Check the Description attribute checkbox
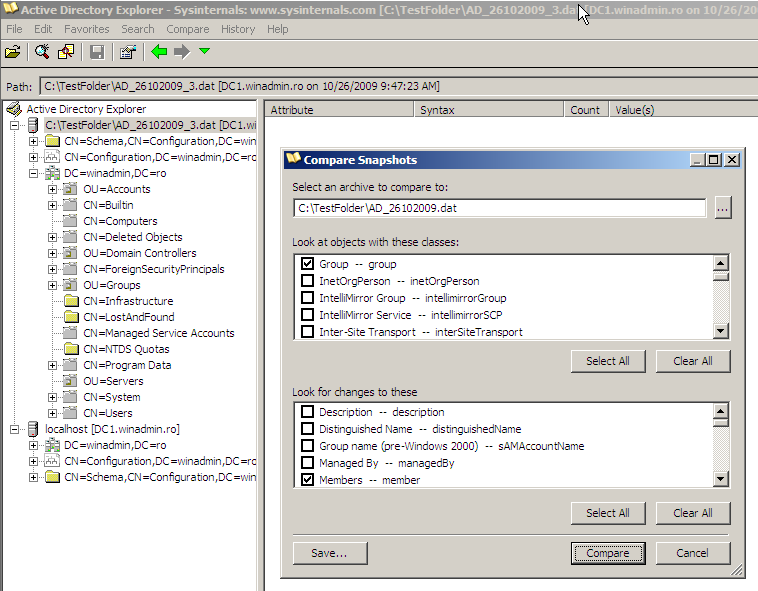Image resolution: width=758 pixels, height=591 pixels. coord(307,412)
